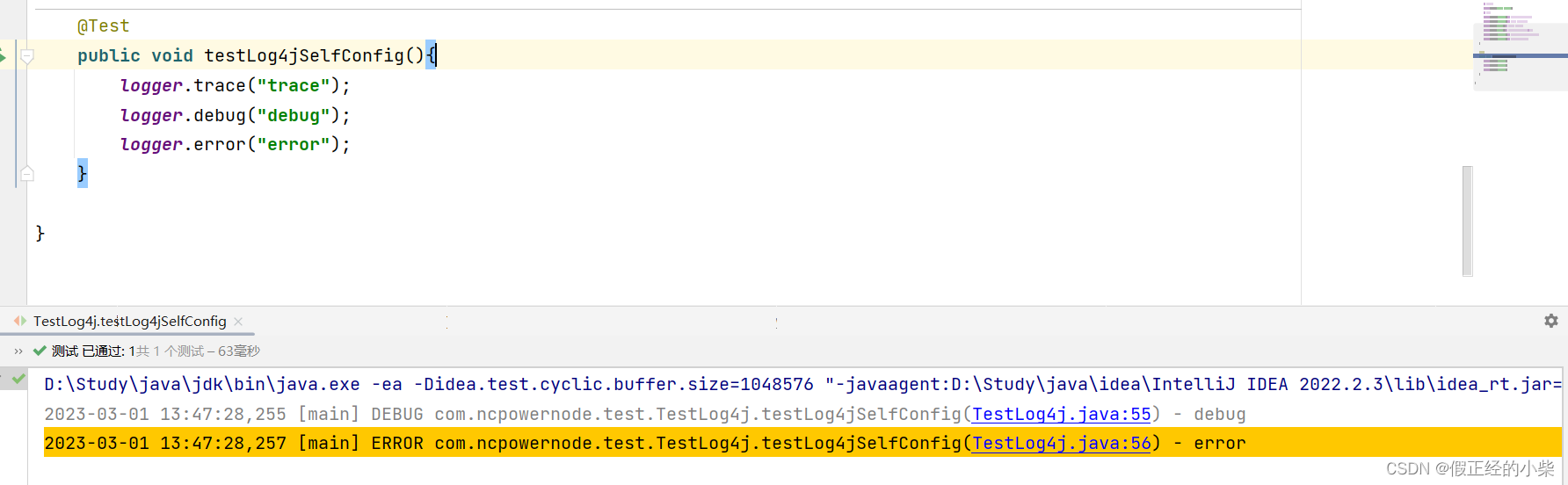Click the test passed status text

[156, 351]
